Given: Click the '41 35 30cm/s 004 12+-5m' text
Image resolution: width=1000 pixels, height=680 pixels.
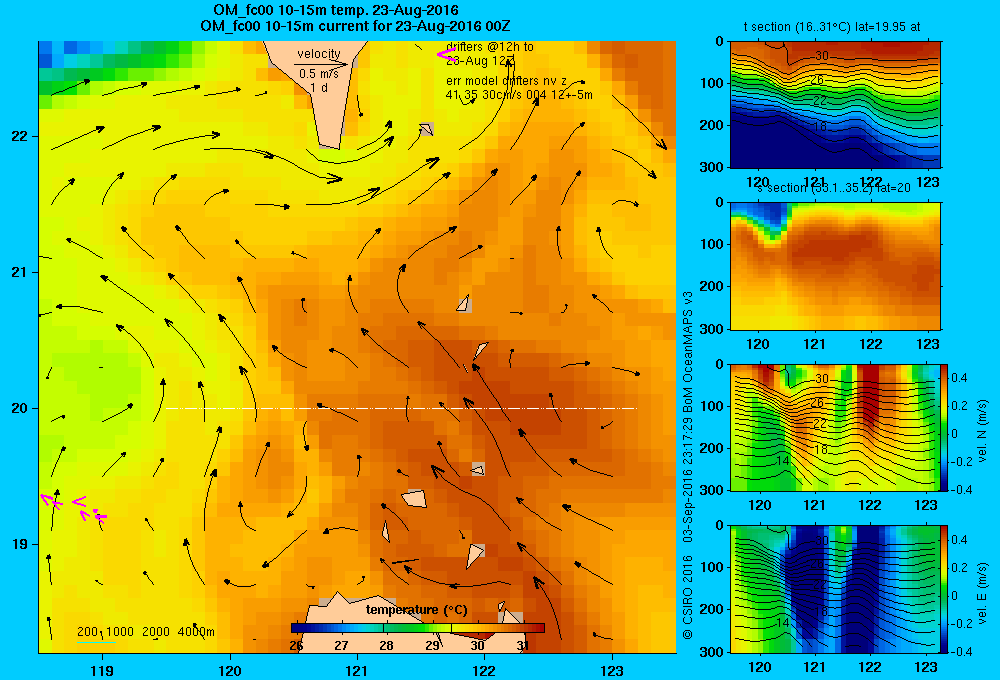Looking at the screenshot, I should pyautogui.click(x=519, y=95).
